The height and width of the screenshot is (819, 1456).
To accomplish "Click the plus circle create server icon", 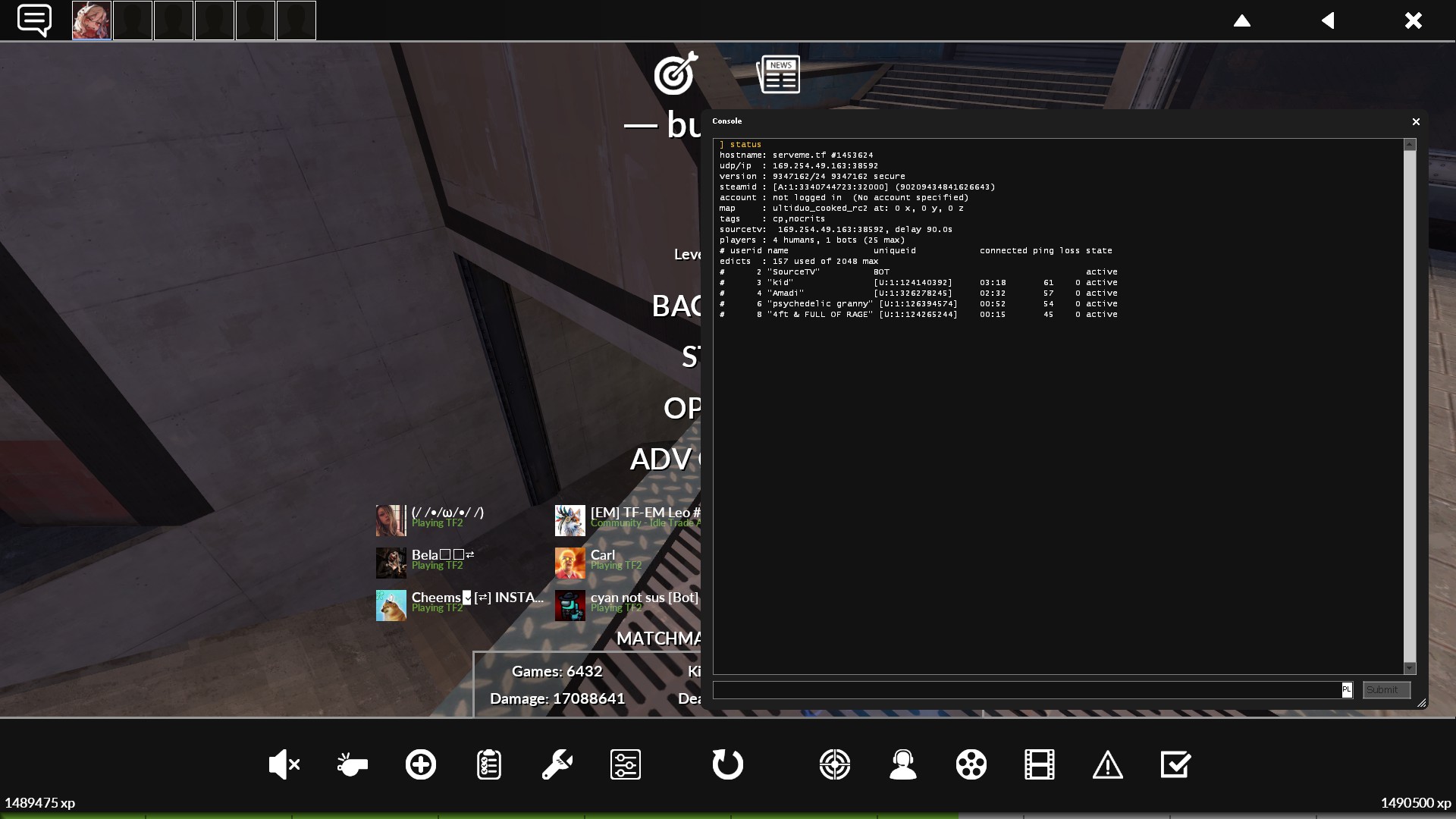I will pyautogui.click(x=421, y=764).
